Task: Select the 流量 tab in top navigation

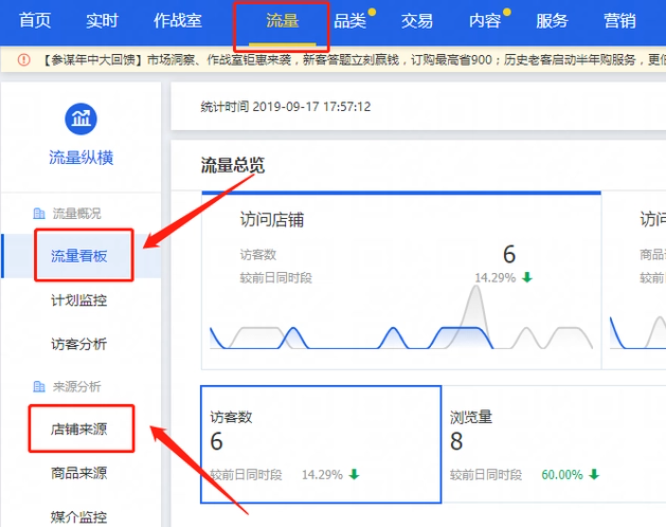Action: pyautogui.click(x=282, y=21)
